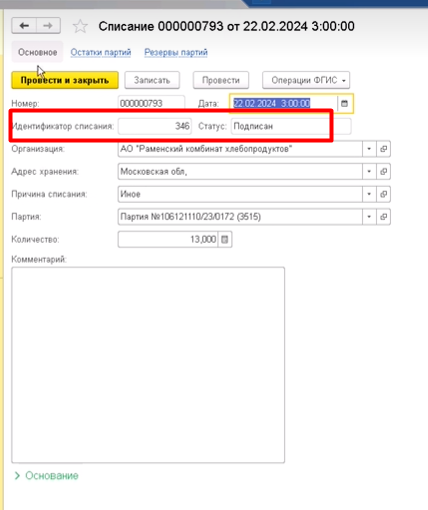Viewport: 428px width, 510px height.
Task: Go forward with the right arrow button
Action: click(48, 26)
